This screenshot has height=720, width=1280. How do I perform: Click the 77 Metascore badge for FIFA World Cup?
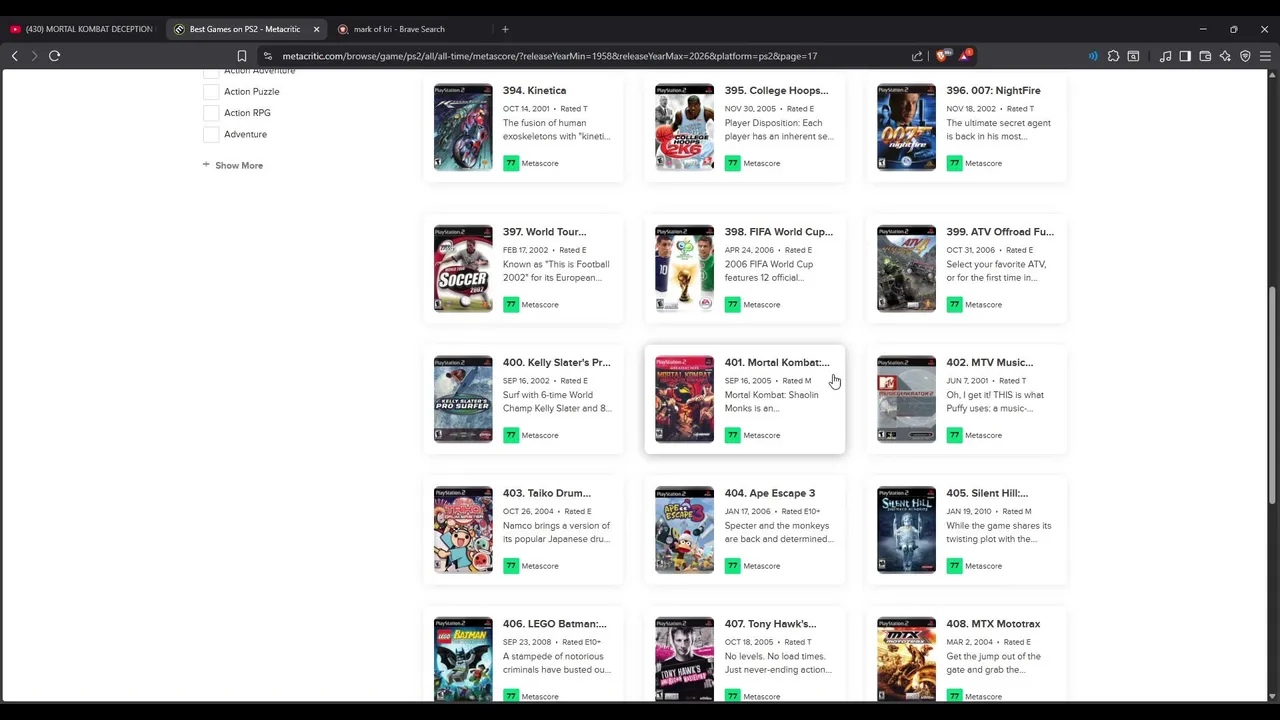pyautogui.click(x=733, y=304)
